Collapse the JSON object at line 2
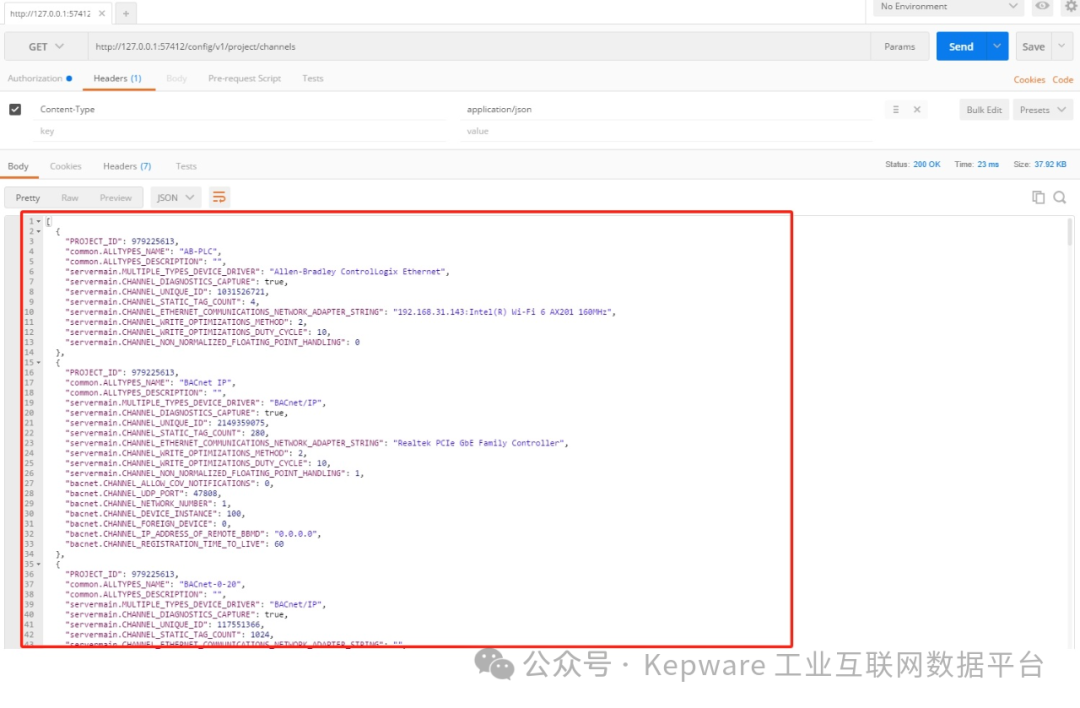 point(39,231)
